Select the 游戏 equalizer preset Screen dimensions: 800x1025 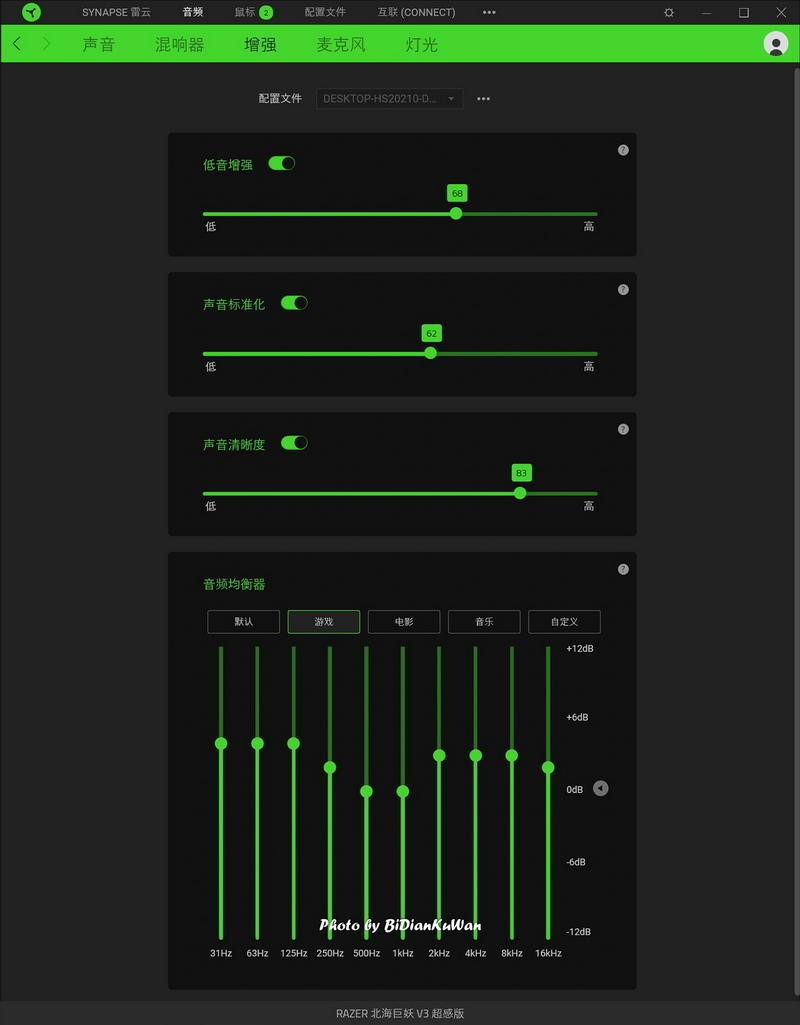[324, 622]
